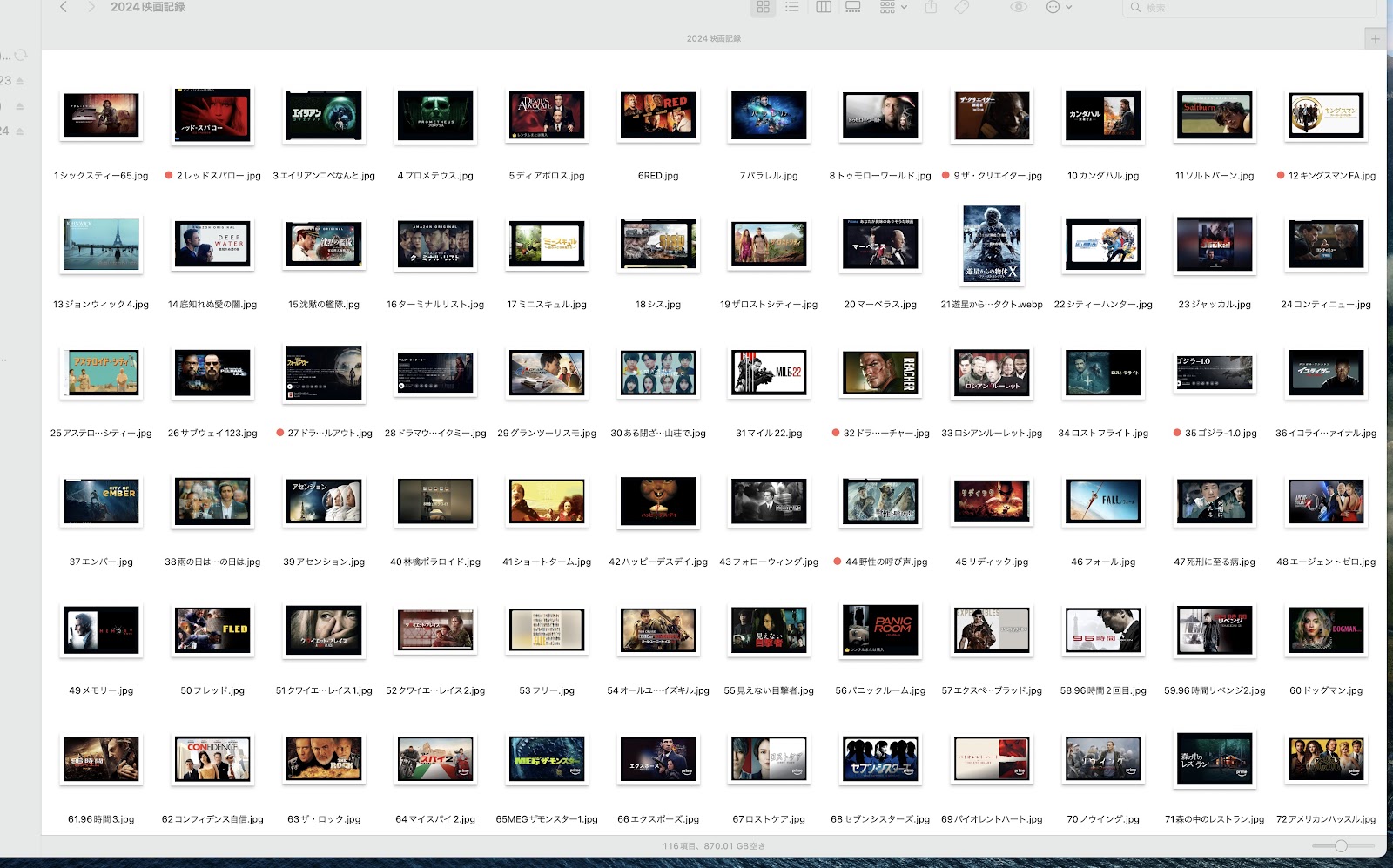This screenshot has width=1393, height=868.
Task: Focus the 検索 search field
Action: (x=1249, y=7)
